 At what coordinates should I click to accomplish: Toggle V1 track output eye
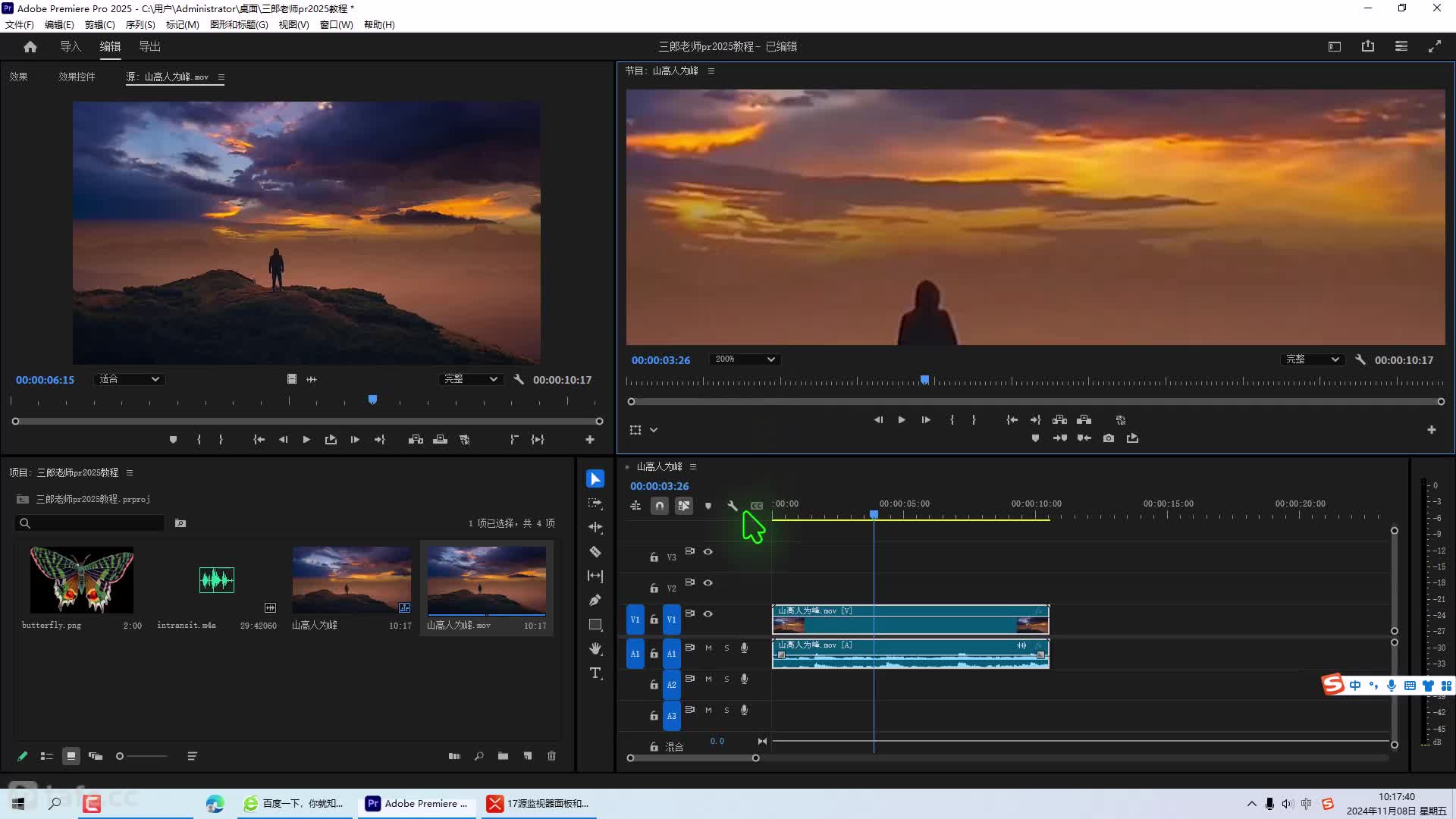coord(708,614)
